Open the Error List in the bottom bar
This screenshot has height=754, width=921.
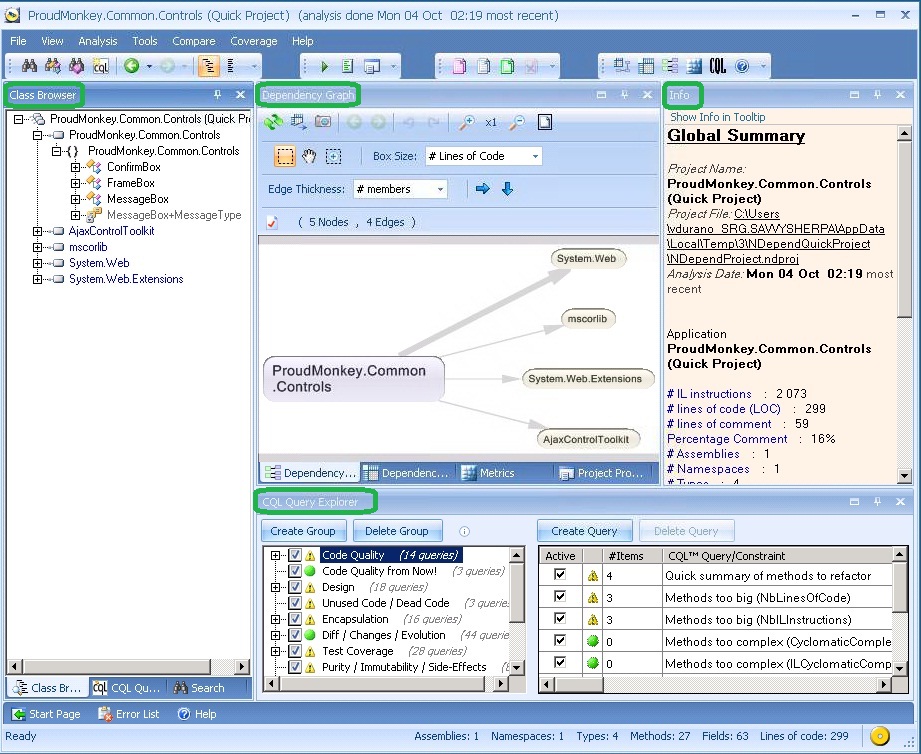[129, 714]
